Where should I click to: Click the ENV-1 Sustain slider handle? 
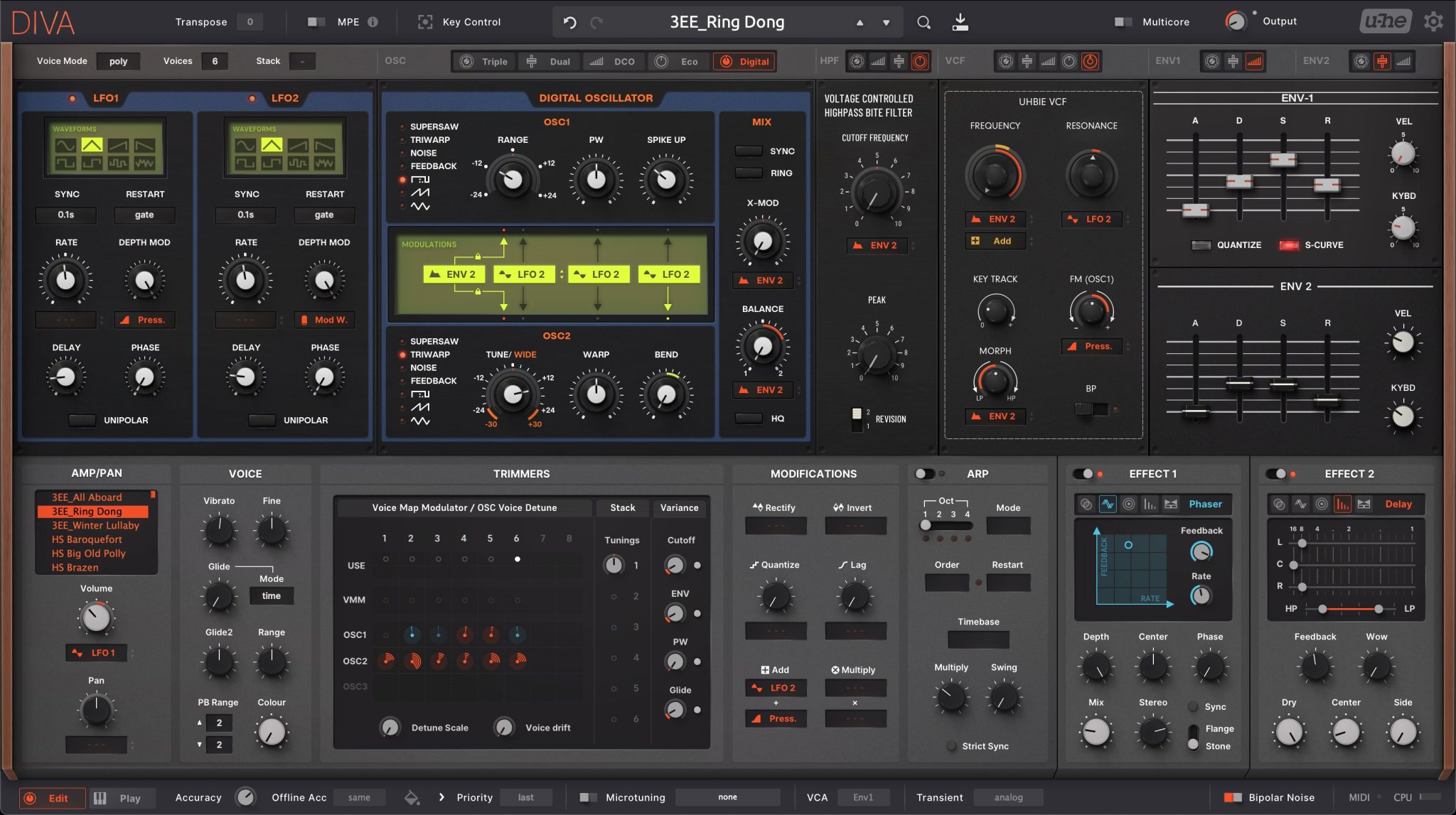(x=1283, y=160)
